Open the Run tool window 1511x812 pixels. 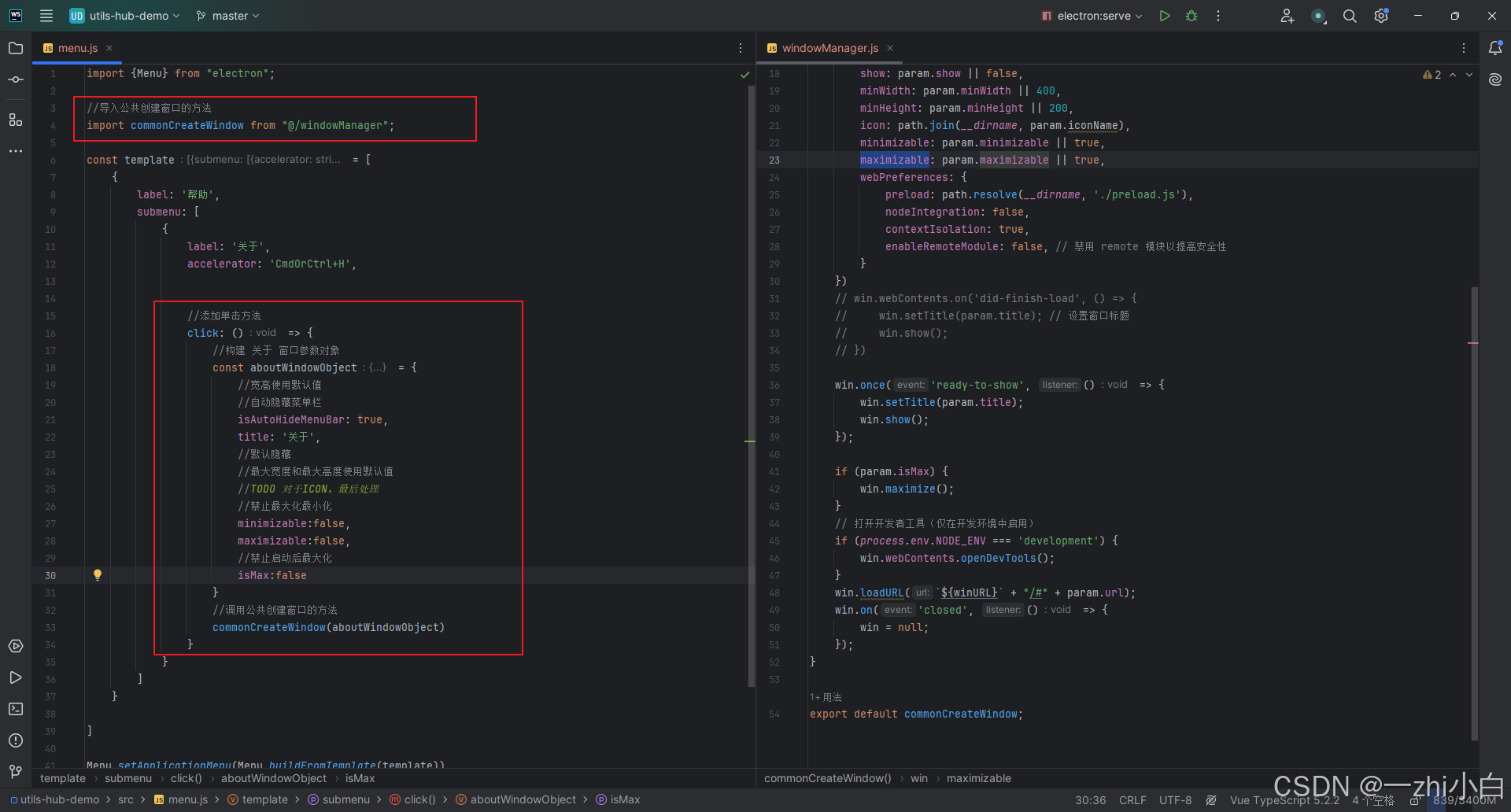pyautogui.click(x=16, y=677)
